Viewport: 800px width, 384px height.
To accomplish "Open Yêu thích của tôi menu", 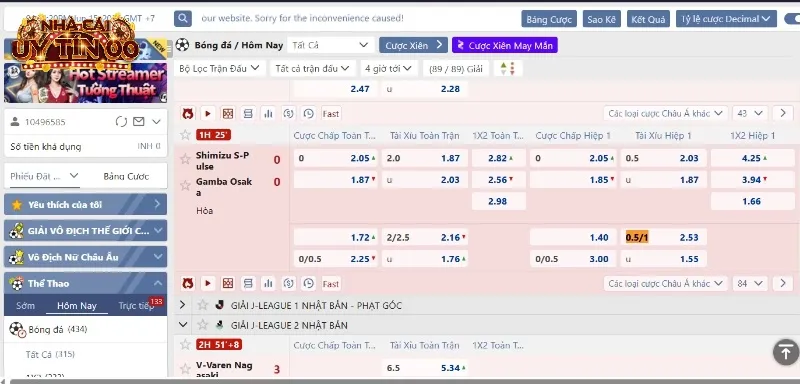I will pos(85,204).
